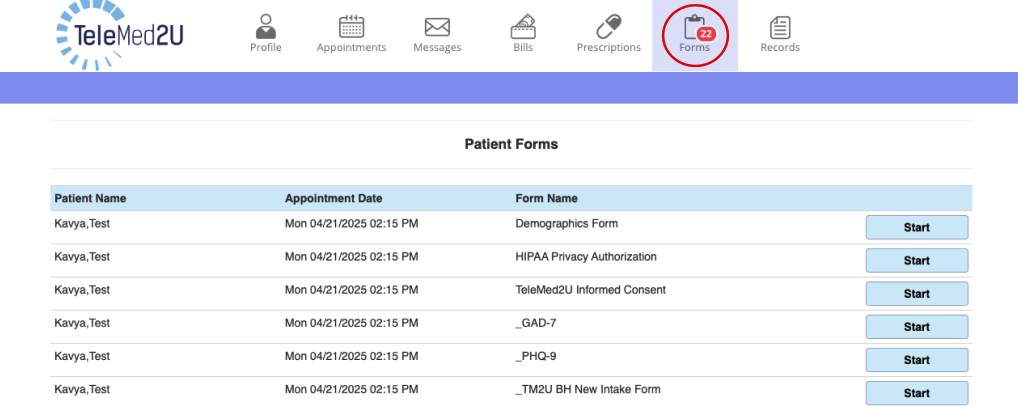Image resolution: width=1018 pixels, height=408 pixels.
Task: Click the appointment date in New Intake row
Action: point(351,389)
